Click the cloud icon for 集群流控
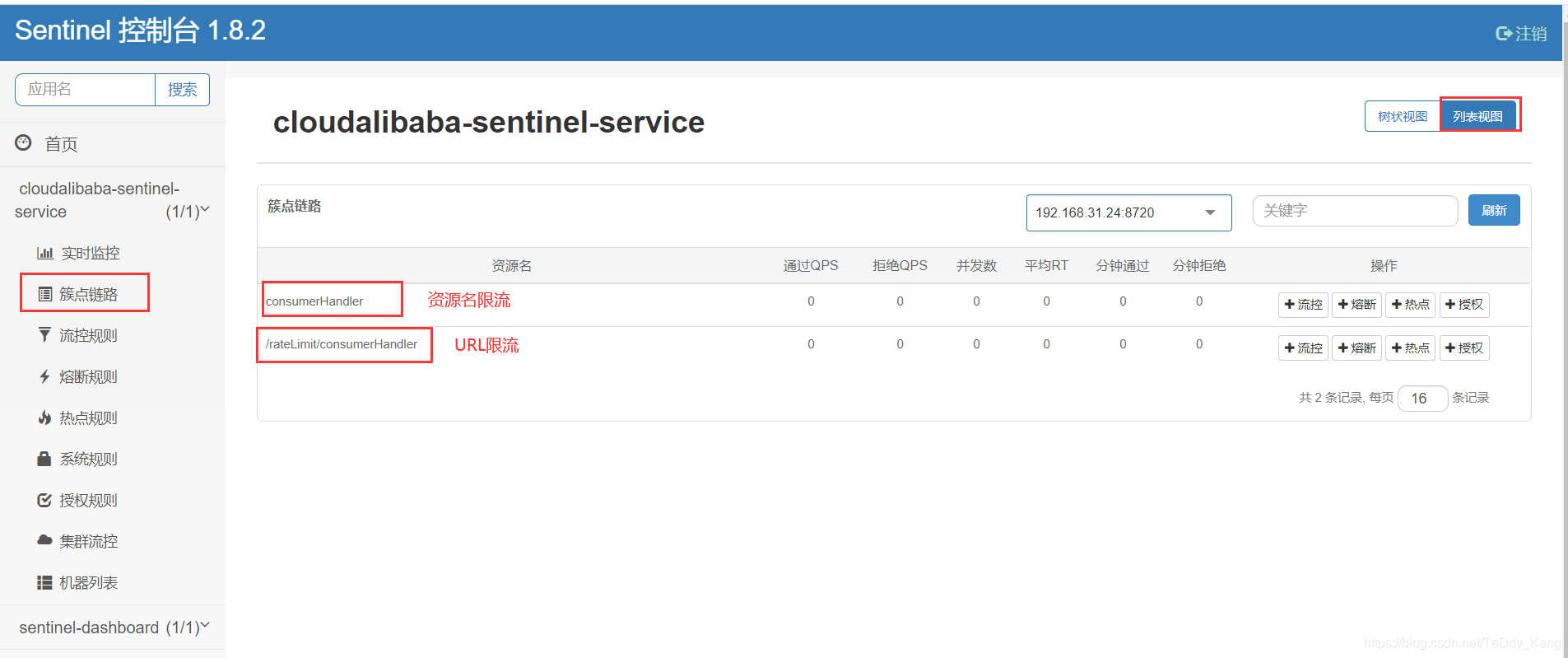This screenshot has width=1568, height=658. 44,540
